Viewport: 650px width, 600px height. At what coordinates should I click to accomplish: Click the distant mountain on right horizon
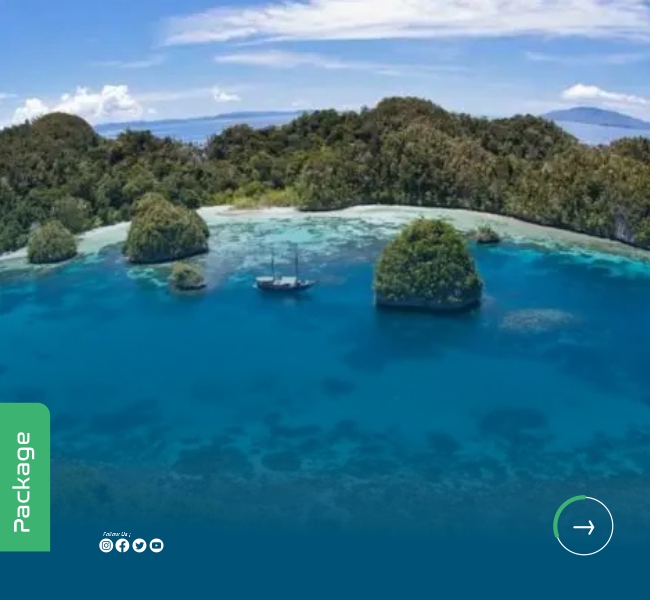[x=597, y=117]
